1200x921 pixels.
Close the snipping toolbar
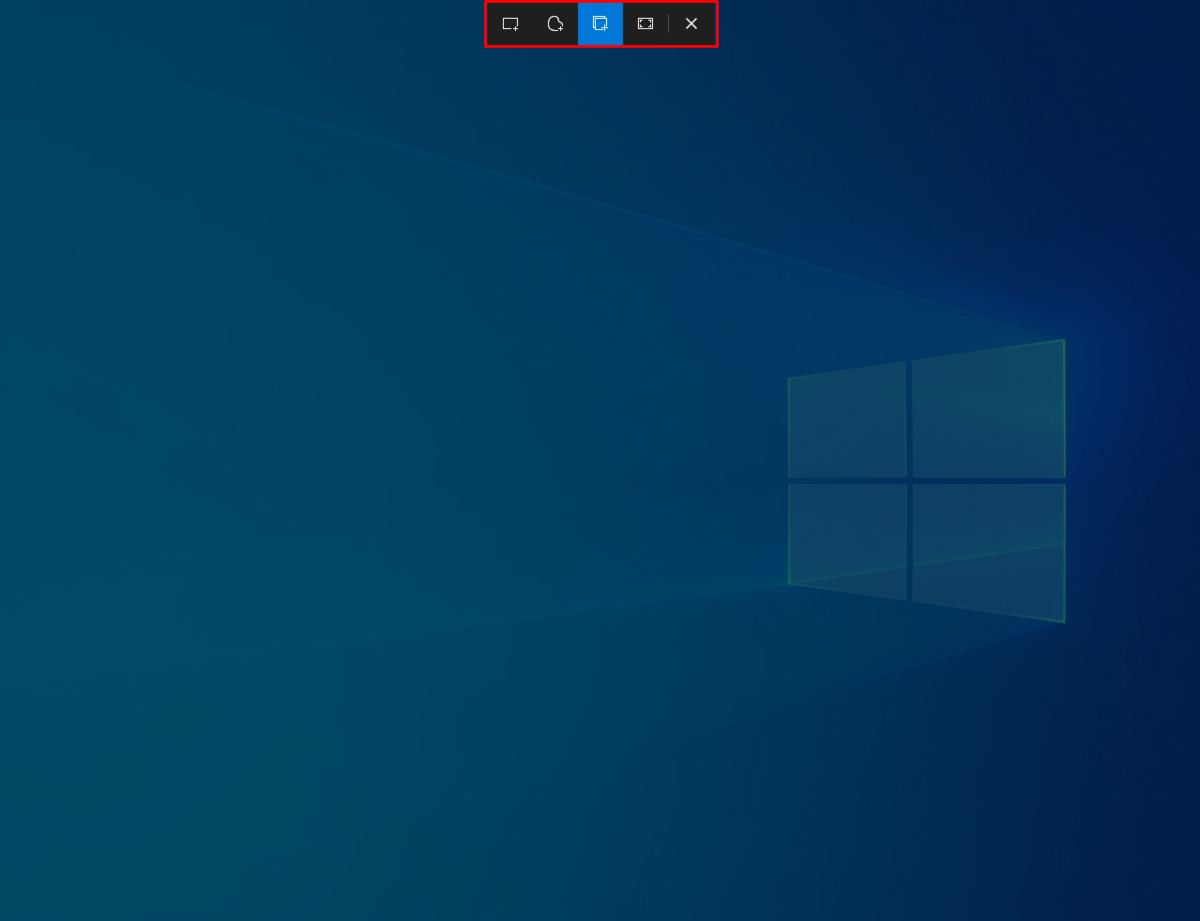[x=692, y=24]
